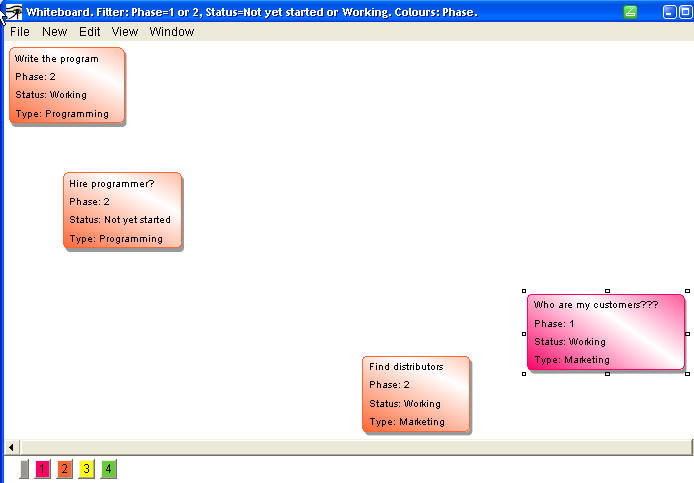Select the grey blank colour swatch
Image resolution: width=694 pixels, height=483 pixels.
pos(24,469)
